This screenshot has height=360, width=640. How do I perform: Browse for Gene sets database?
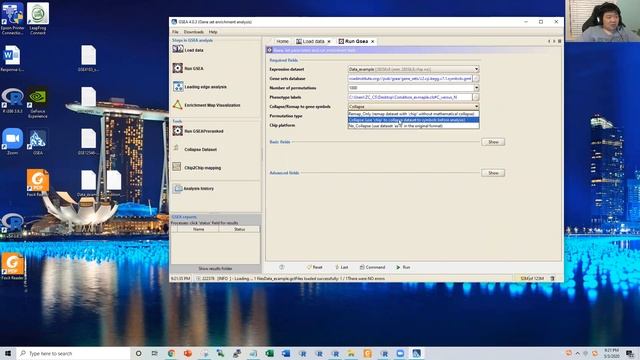476,78
